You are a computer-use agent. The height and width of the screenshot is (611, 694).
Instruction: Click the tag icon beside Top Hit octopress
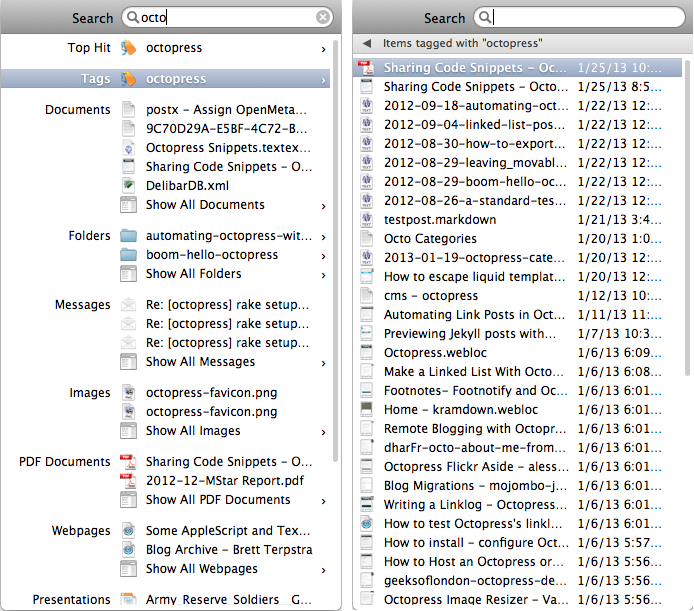(128, 48)
